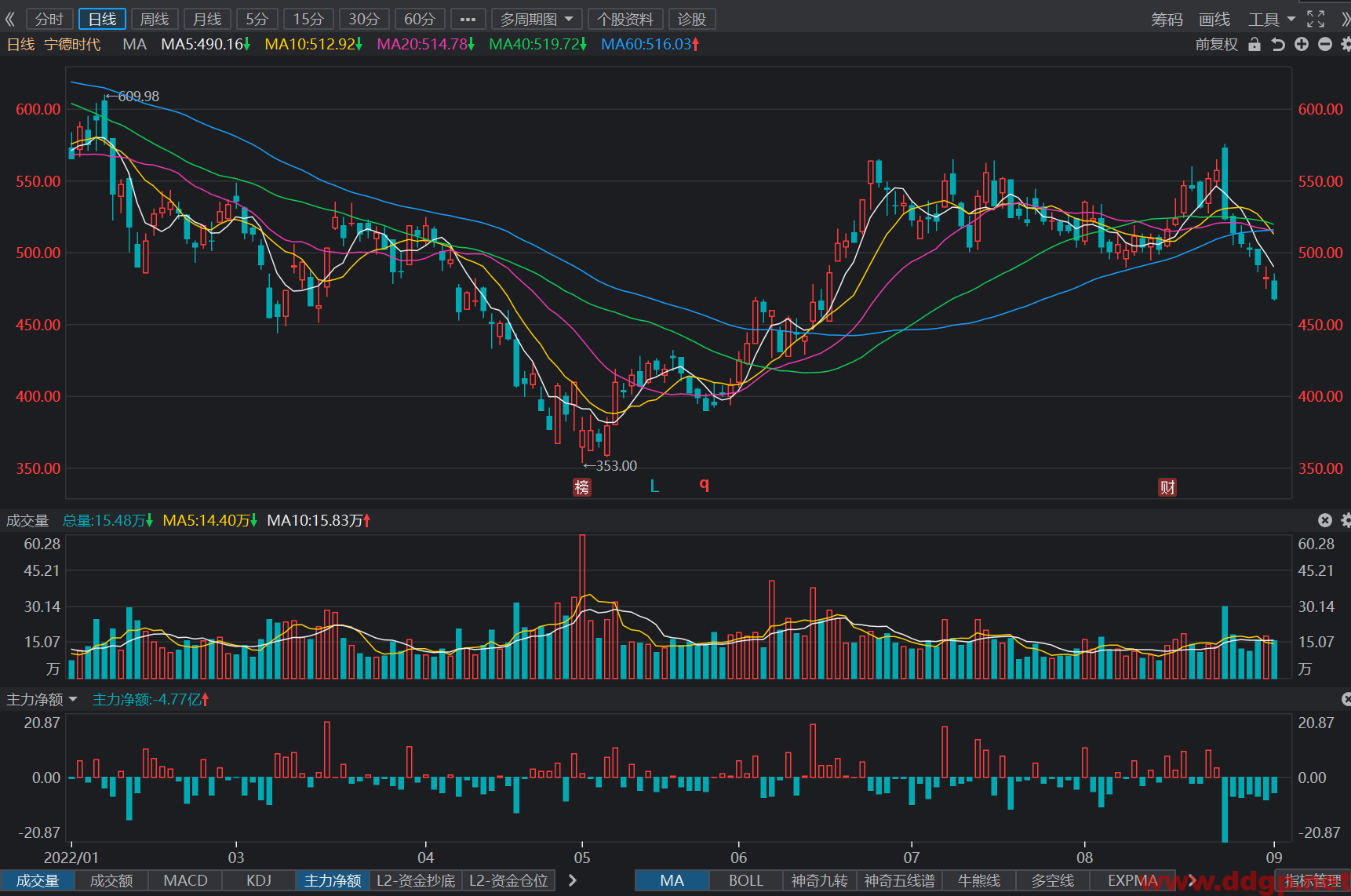1351x896 pixels.
Task: Switch to 分时 timeframe
Action: (x=49, y=19)
